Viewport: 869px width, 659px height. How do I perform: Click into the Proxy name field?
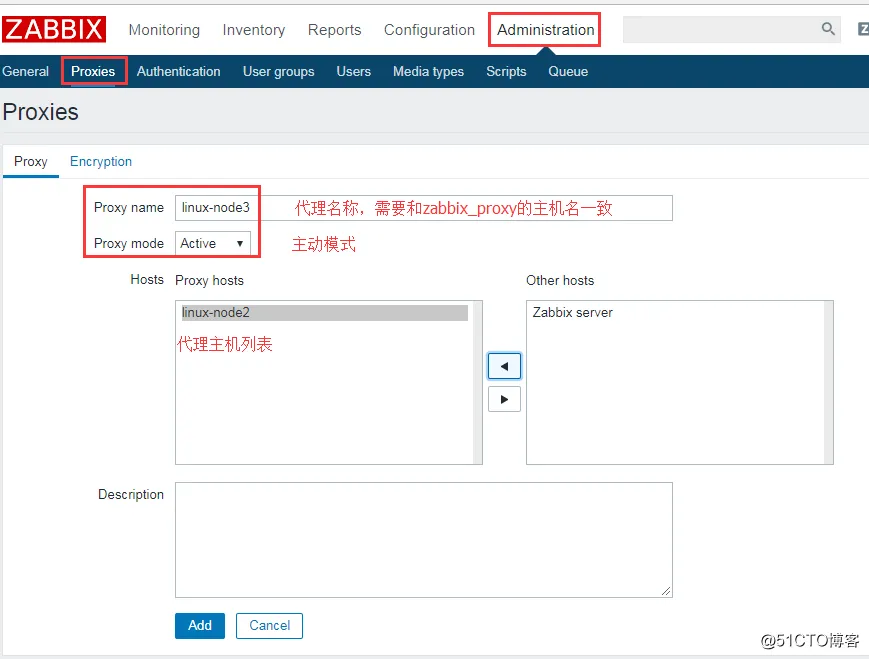point(424,208)
